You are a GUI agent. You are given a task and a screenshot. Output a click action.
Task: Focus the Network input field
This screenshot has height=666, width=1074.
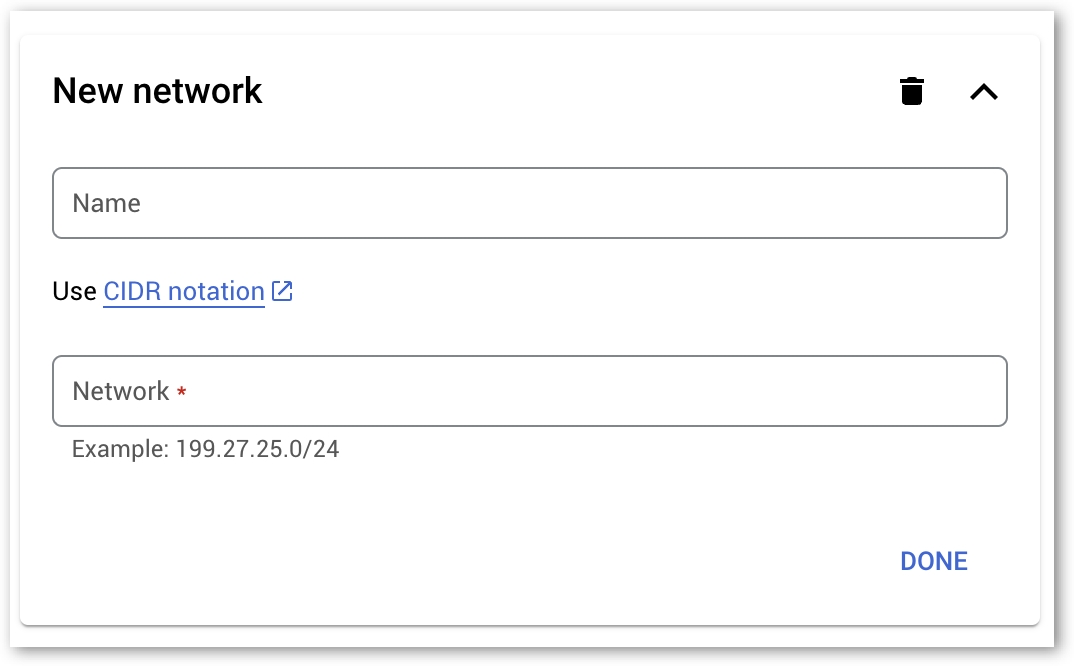529,391
